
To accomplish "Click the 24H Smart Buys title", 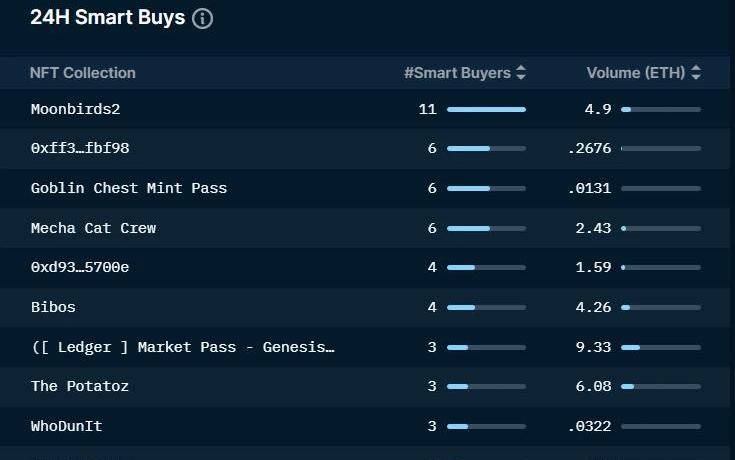I will click(108, 18).
